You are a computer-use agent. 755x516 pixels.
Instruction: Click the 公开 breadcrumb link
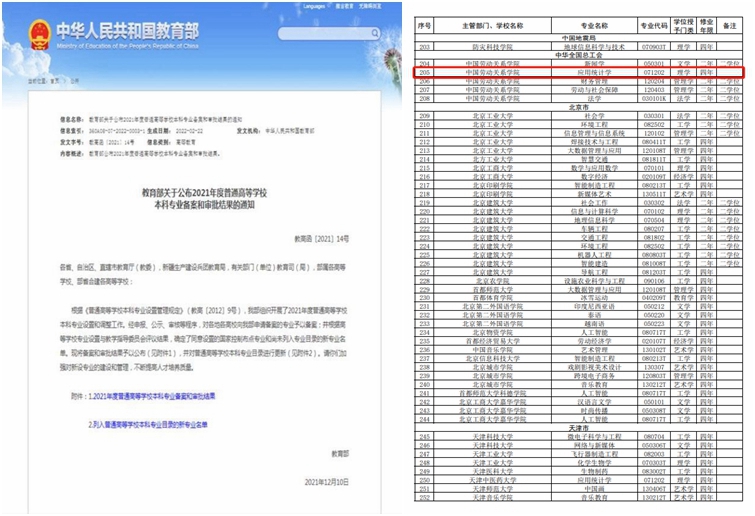pyautogui.click(x=75, y=81)
